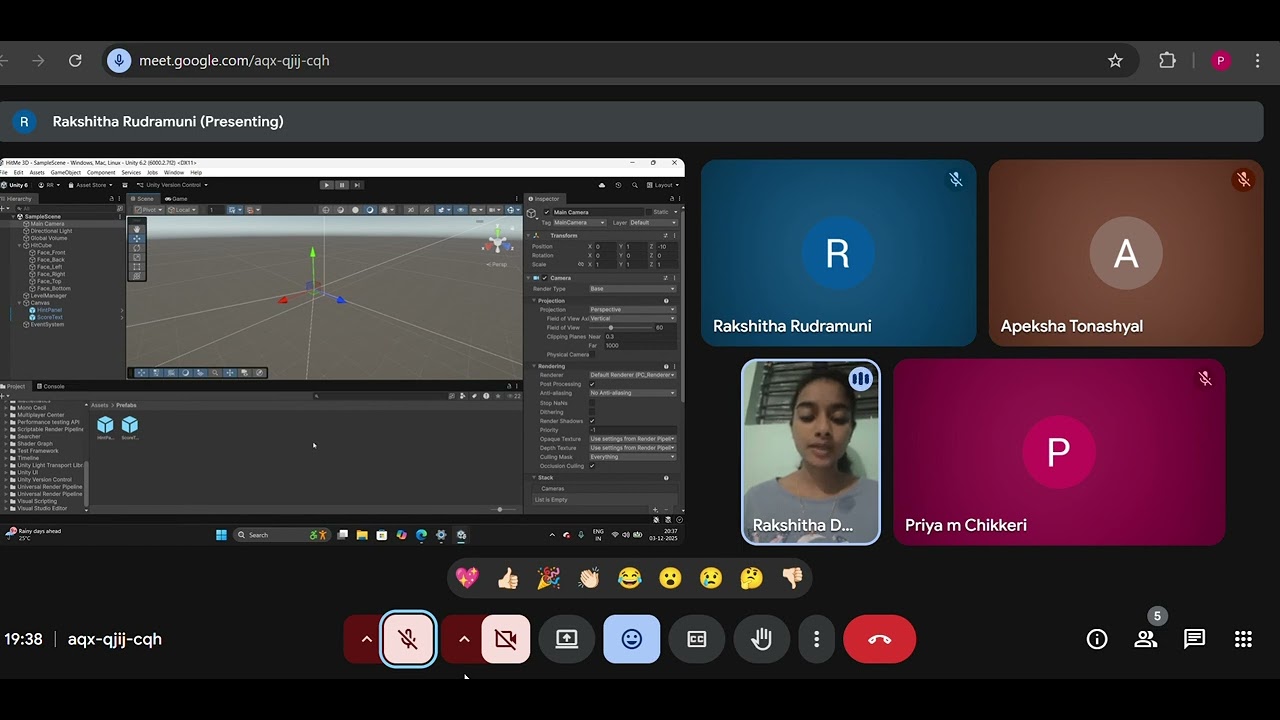Screen dimensions: 1280x720
Task: Toggle Render Shadows checkbox in Inspector
Action: 592,421
